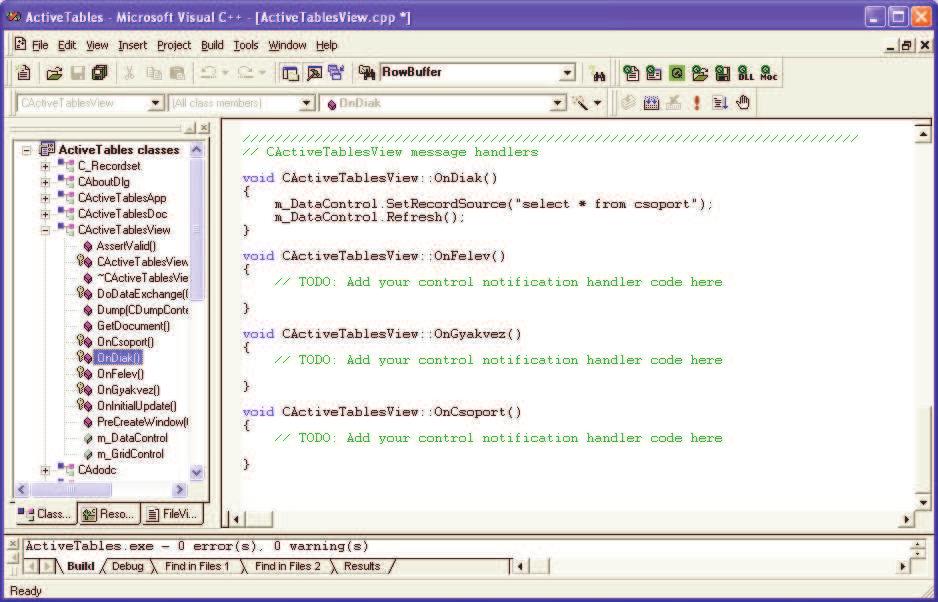Viewport: 938px width, 602px height.
Task: Click the Copy toolbar icon
Action: (x=154, y=73)
